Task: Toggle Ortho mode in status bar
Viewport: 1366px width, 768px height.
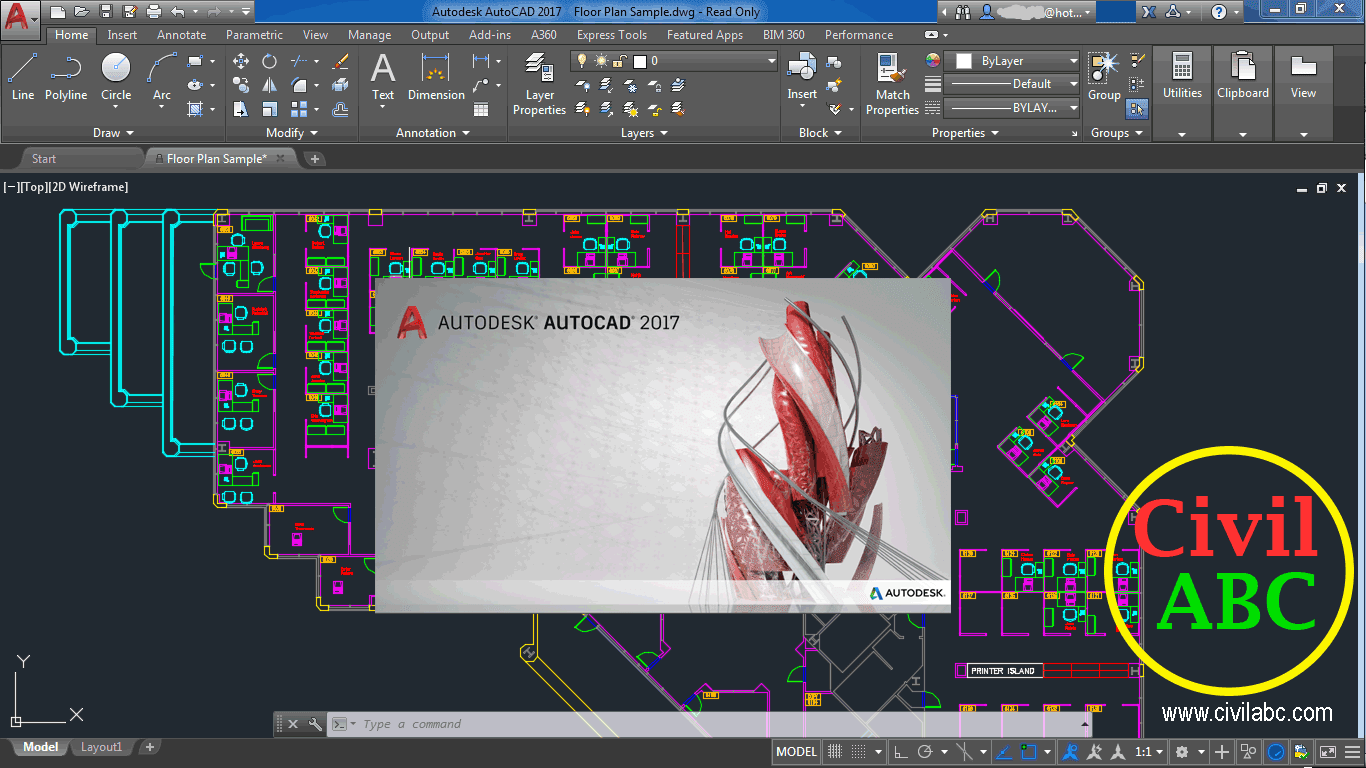Action: click(x=901, y=752)
